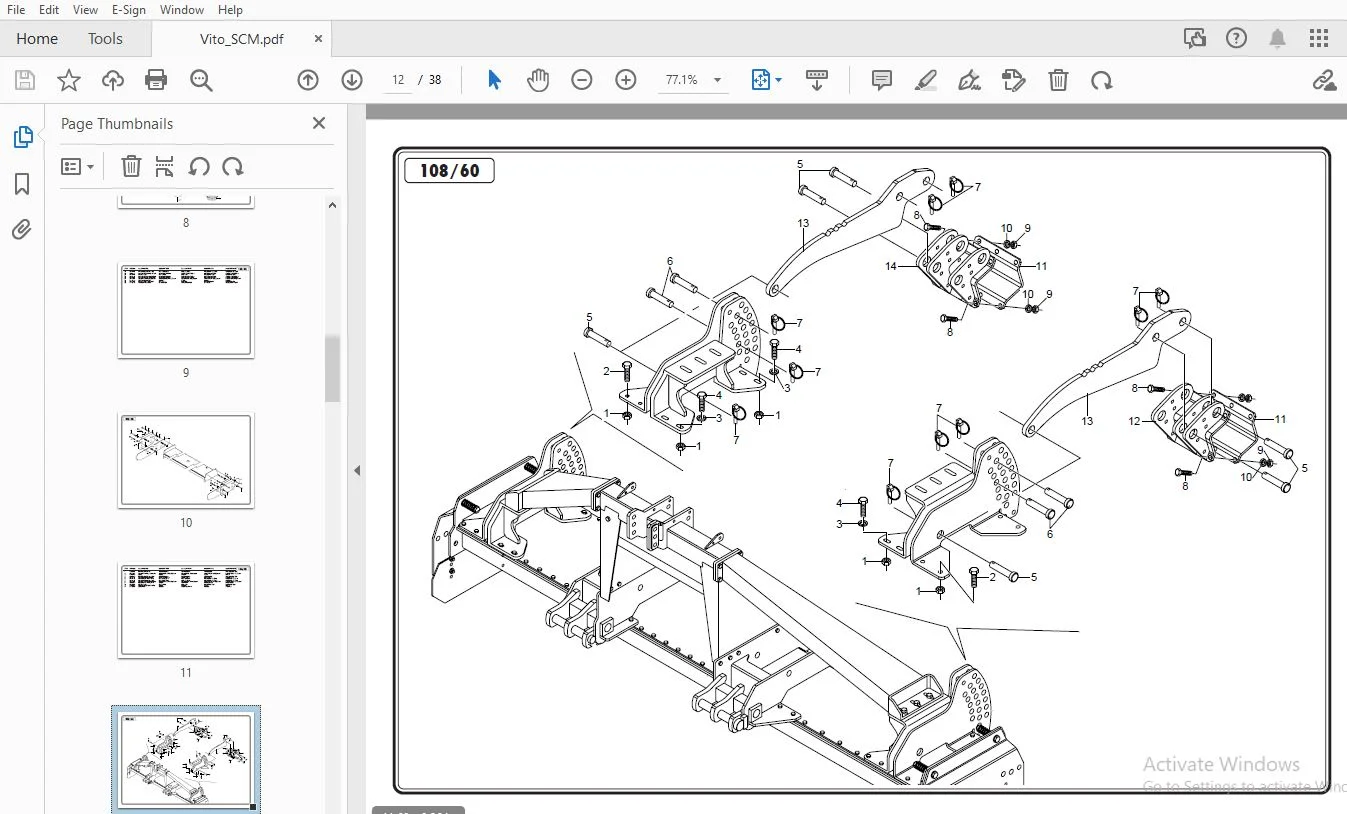Switch to the Tools tab

coord(105,39)
